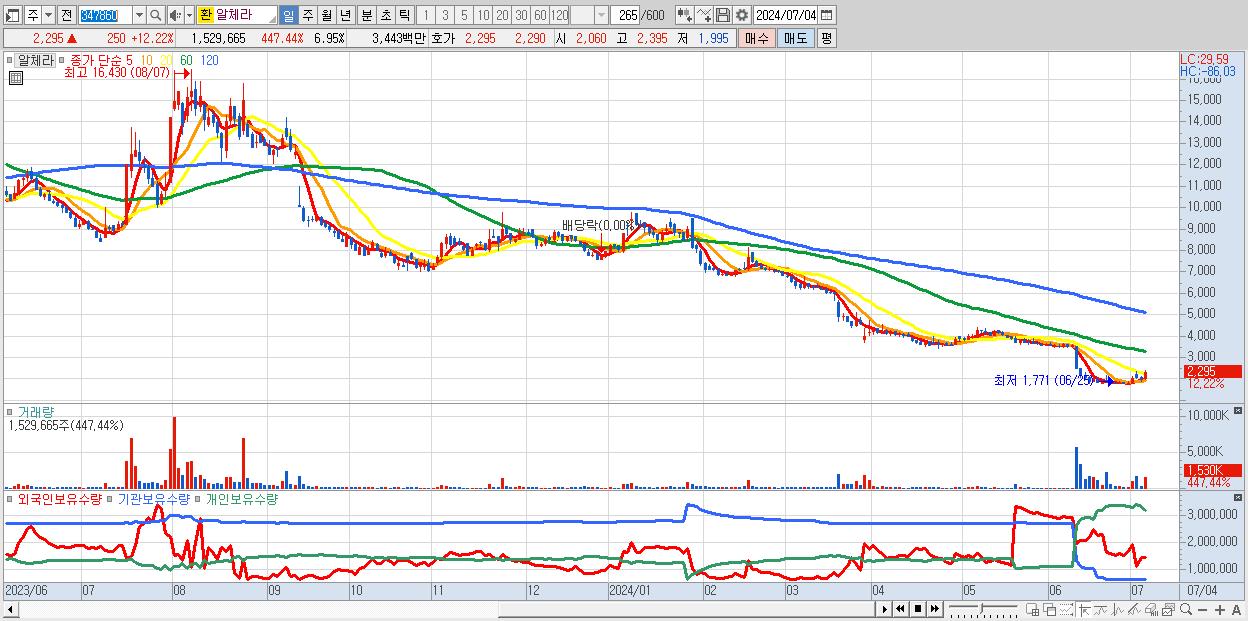Viewport: 1248px width, 621px height.
Task: Play chart replay forward
Action: [x=884, y=609]
